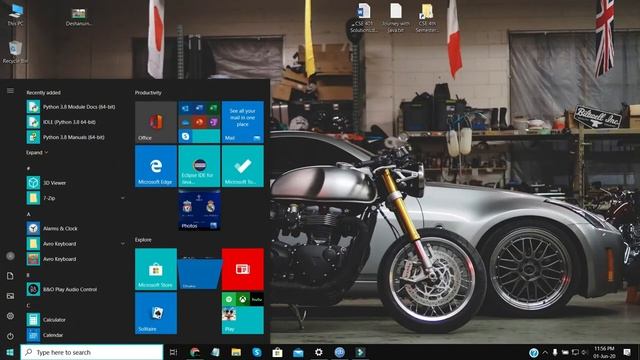The width and height of the screenshot is (640, 360).
Task: Click the volume icon in tray
Action: click(x=584, y=352)
